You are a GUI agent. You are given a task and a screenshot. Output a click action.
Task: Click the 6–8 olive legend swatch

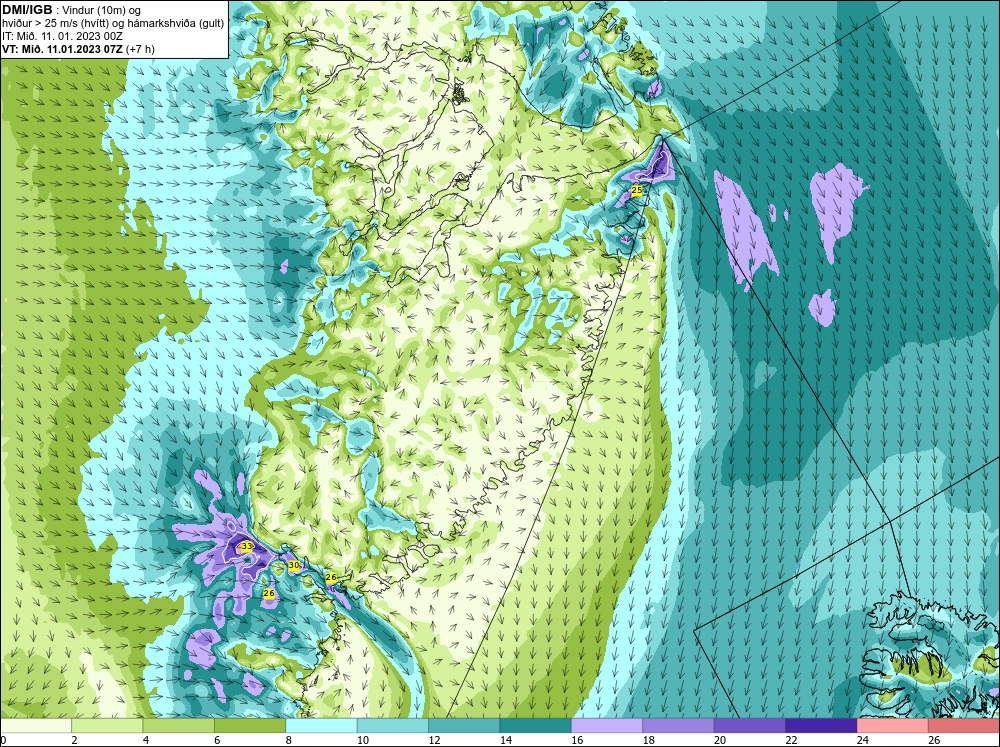[250, 726]
